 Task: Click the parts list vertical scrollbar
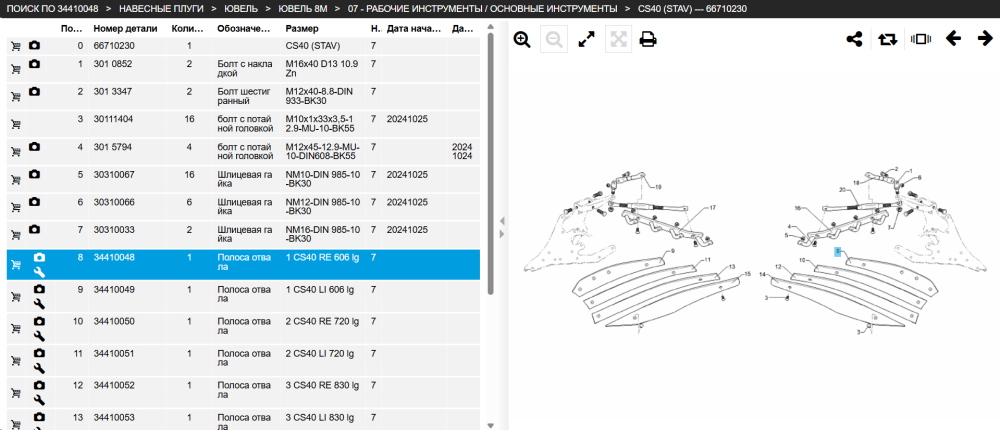pos(490,163)
